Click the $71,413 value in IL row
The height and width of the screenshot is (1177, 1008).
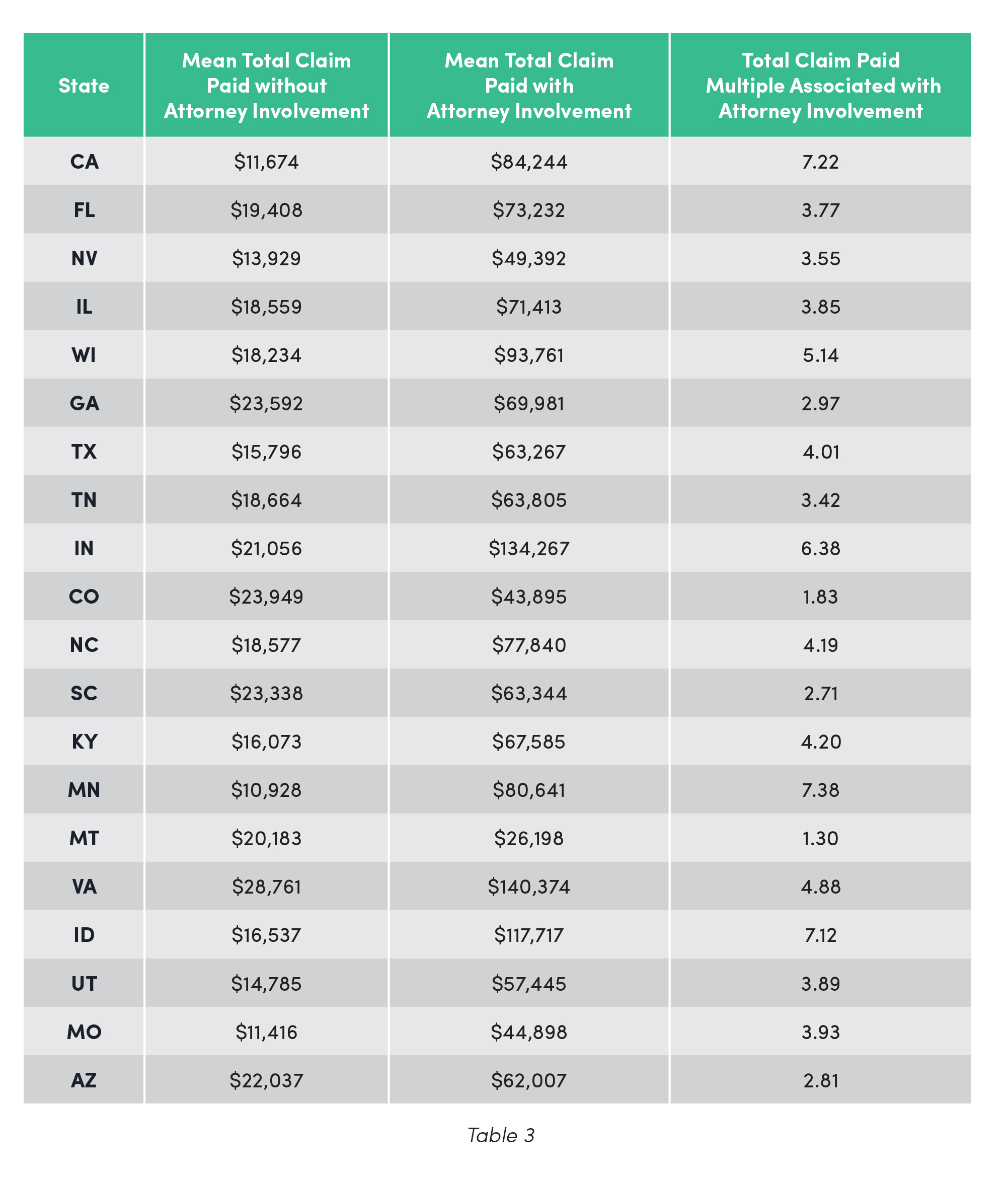coord(529,307)
